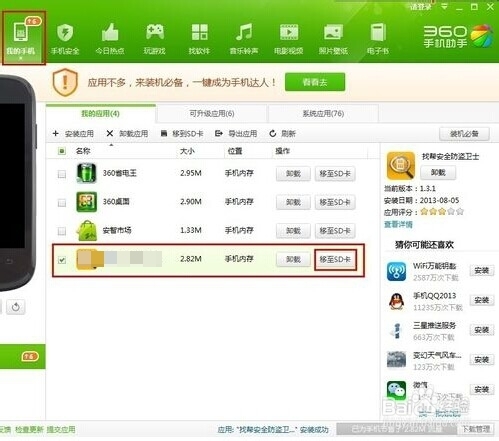Move 360桌面 to SD card
Image resolution: width=499 pixels, height=441 pixels.
(335, 202)
